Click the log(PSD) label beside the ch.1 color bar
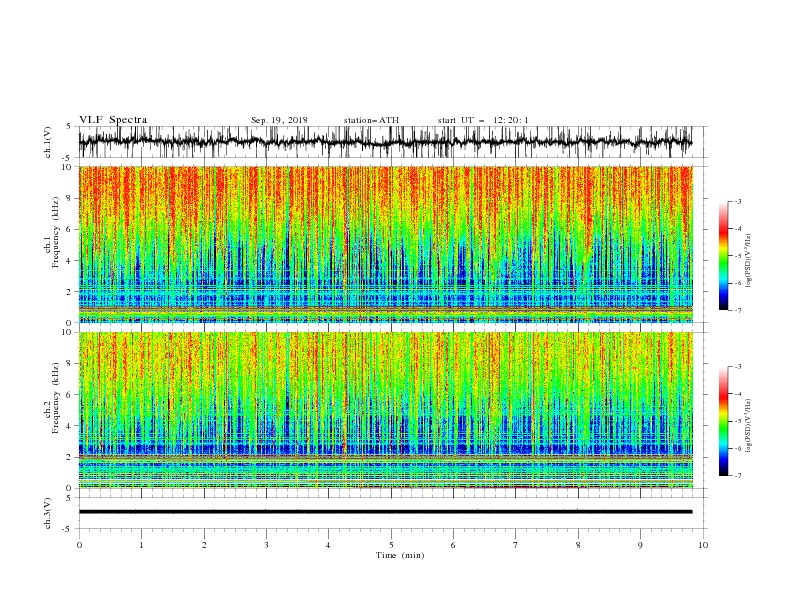The height and width of the screenshot is (612, 792). click(x=748, y=261)
